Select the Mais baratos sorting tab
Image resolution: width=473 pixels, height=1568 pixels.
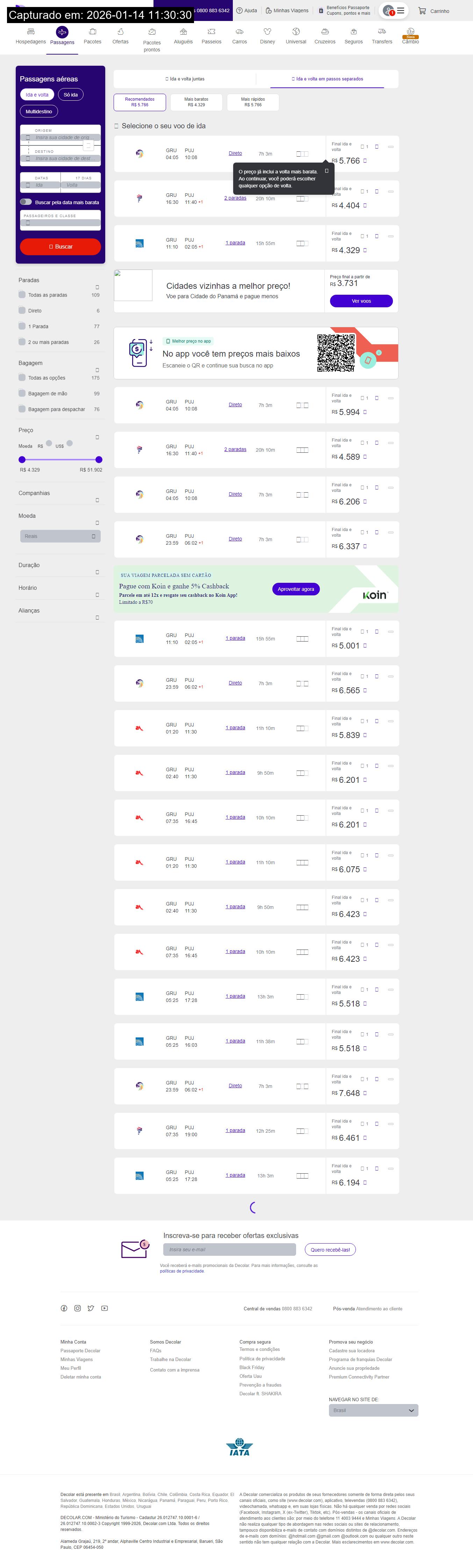coord(196,102)
